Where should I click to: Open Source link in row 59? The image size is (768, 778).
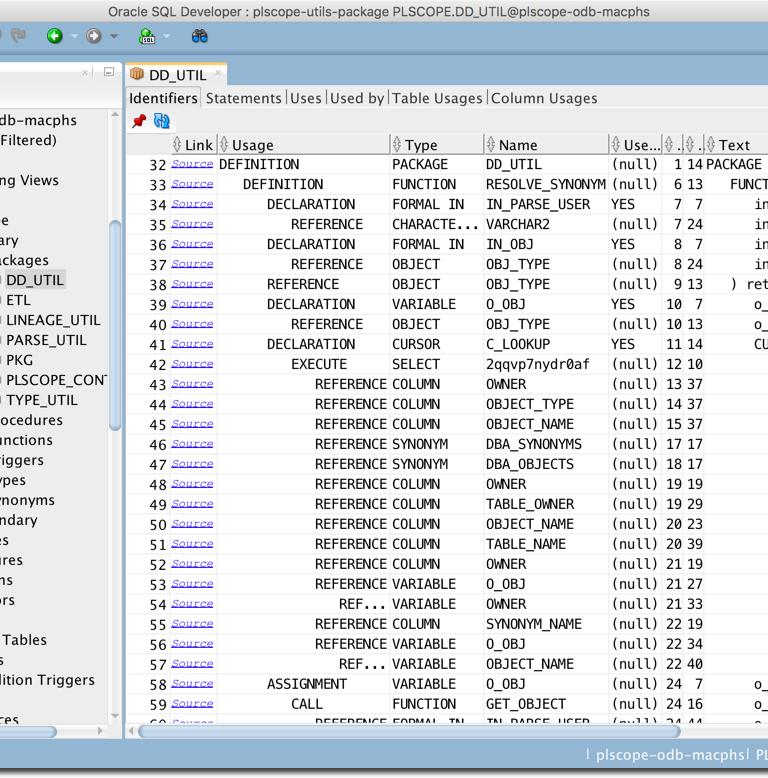point(192,704)
